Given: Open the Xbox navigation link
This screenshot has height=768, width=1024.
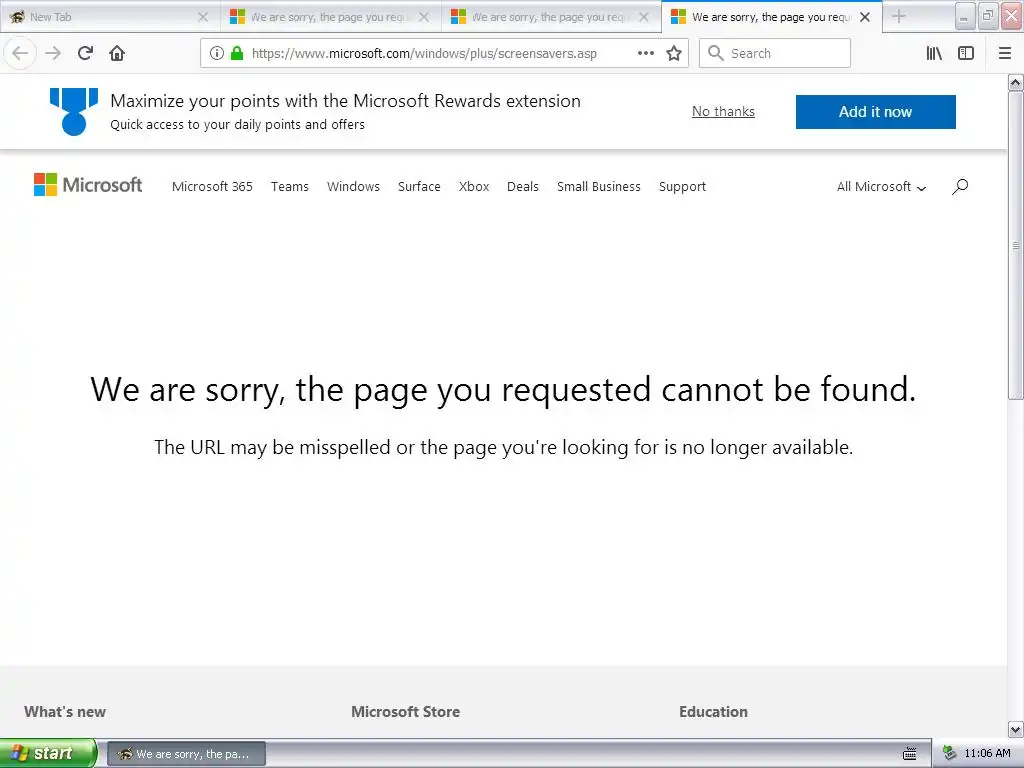Looking at the screenshot, I should pyautogui.click(x=473, y=187).
